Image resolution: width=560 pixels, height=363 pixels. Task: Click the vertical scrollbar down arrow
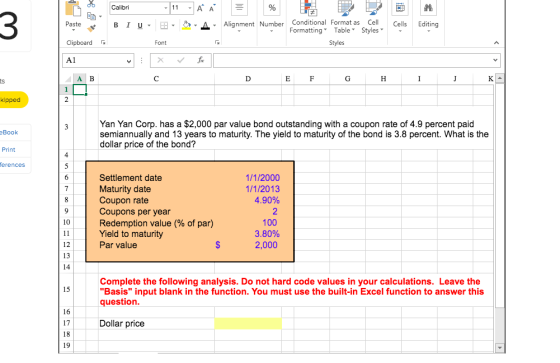pyautogui.click(x=500, y=348)
